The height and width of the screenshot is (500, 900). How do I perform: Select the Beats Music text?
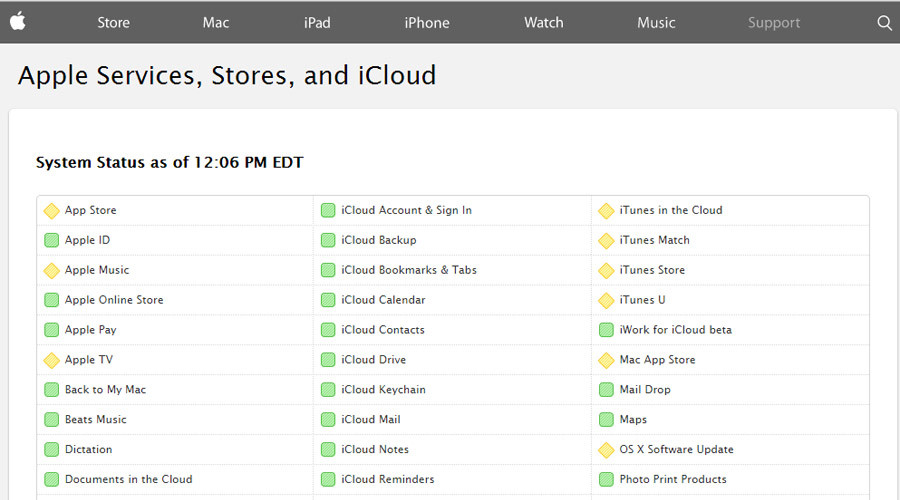tap(96, 419)
